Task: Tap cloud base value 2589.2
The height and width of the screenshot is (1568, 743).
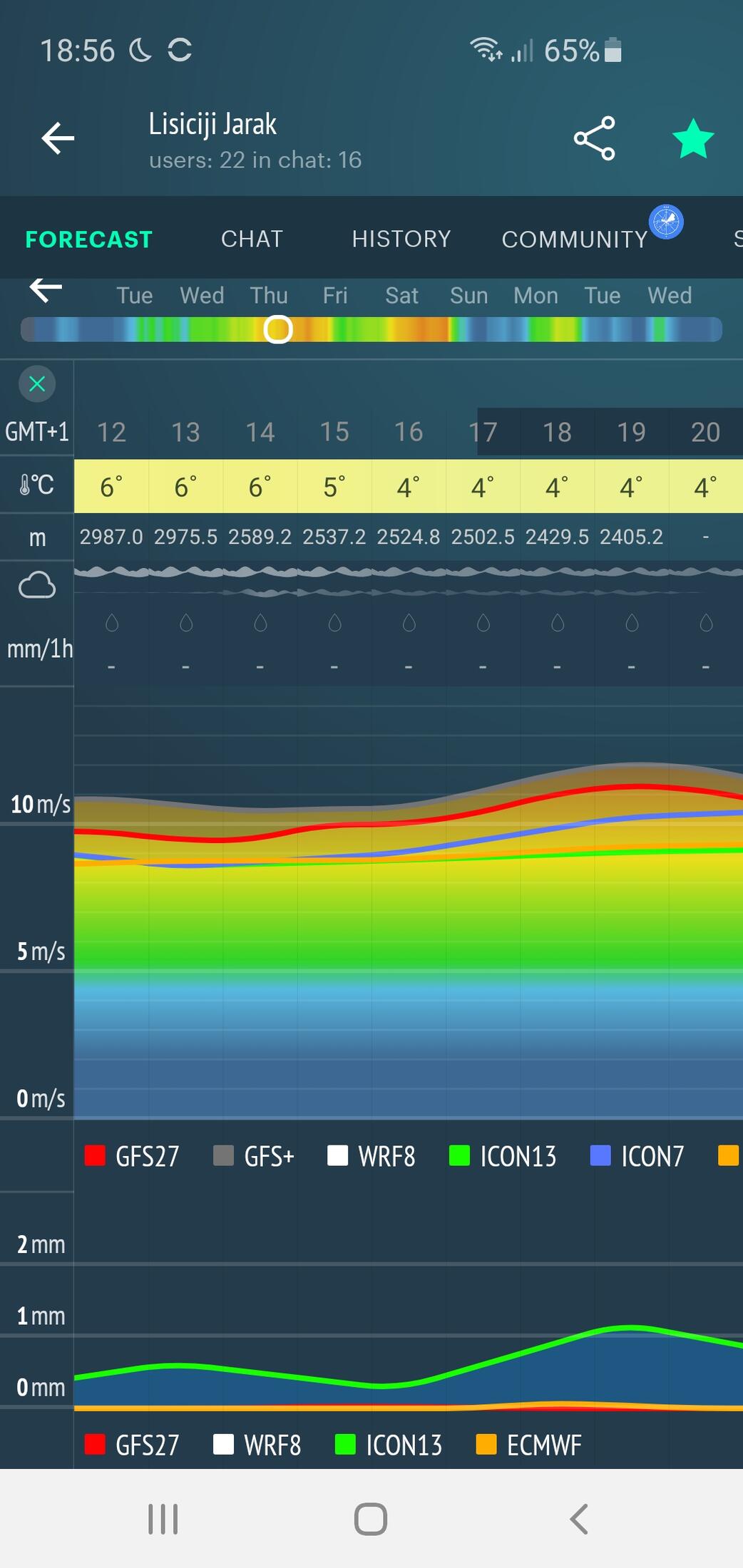Action: click(x=260, y=537)
